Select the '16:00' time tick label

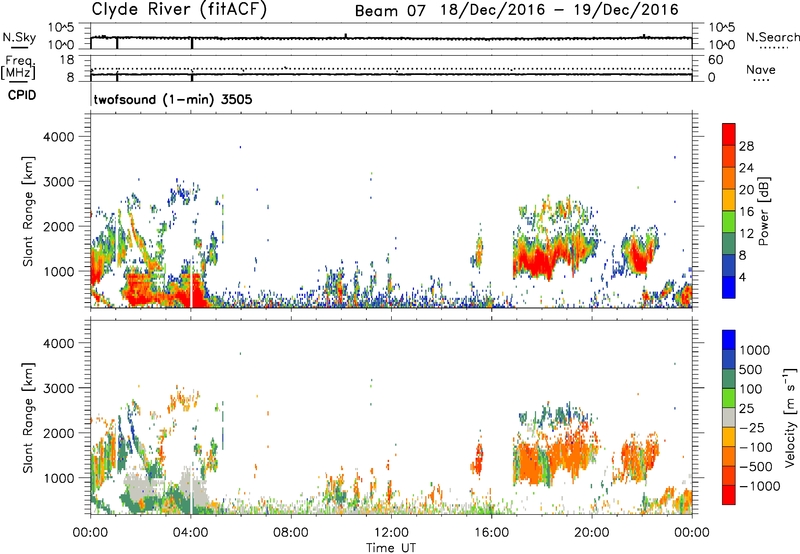point(491,533)
